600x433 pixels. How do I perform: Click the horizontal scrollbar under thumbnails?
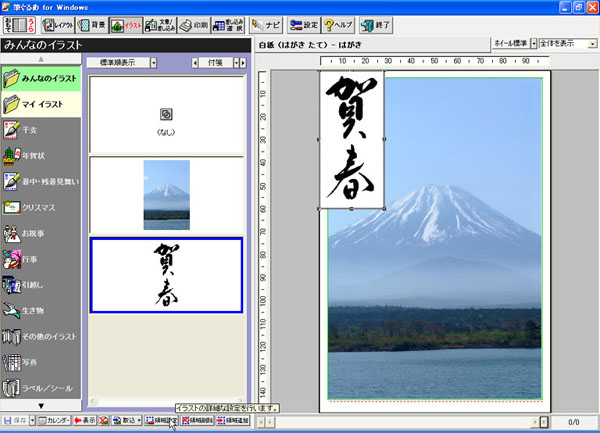click(166, 401)
